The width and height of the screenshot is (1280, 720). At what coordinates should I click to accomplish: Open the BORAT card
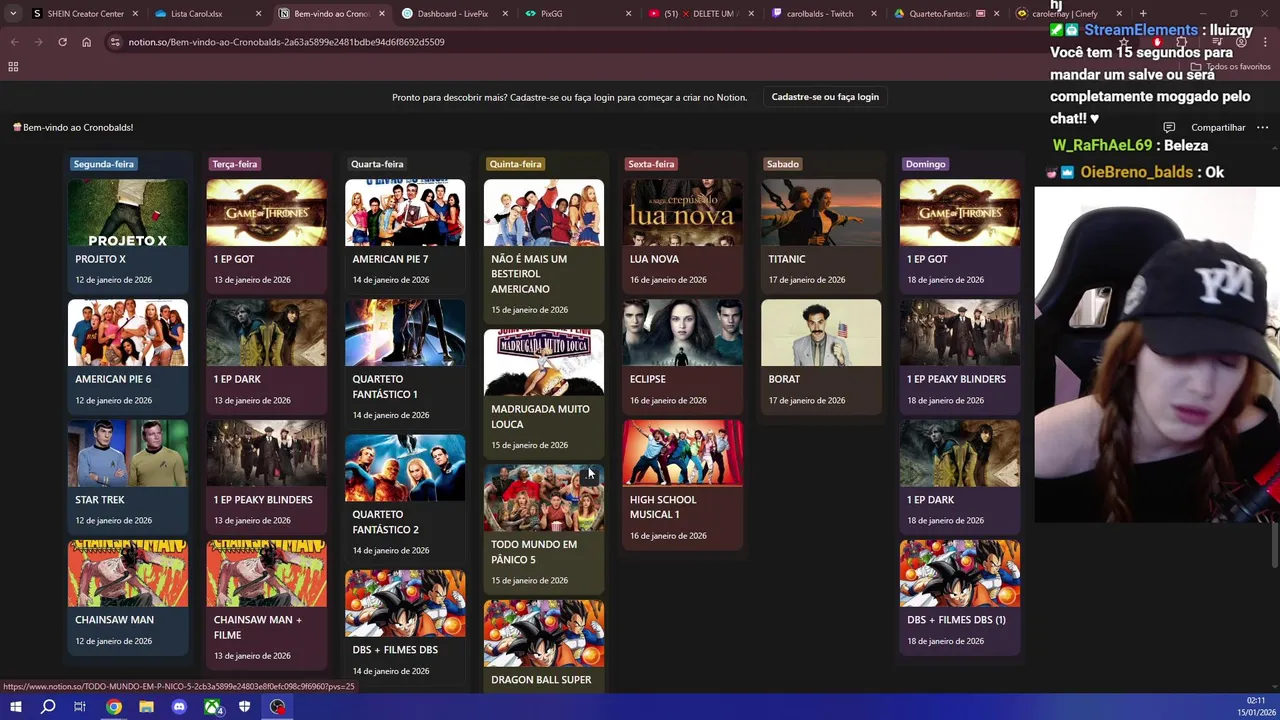821,355
